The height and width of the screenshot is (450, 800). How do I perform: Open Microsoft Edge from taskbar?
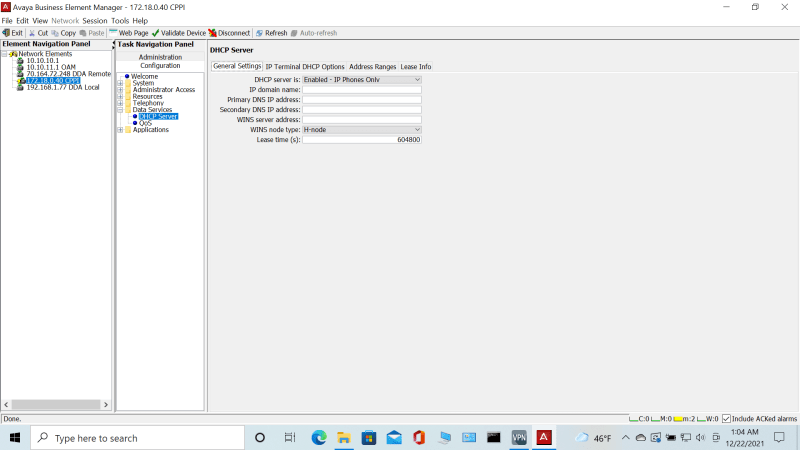[x=319, y=438]
